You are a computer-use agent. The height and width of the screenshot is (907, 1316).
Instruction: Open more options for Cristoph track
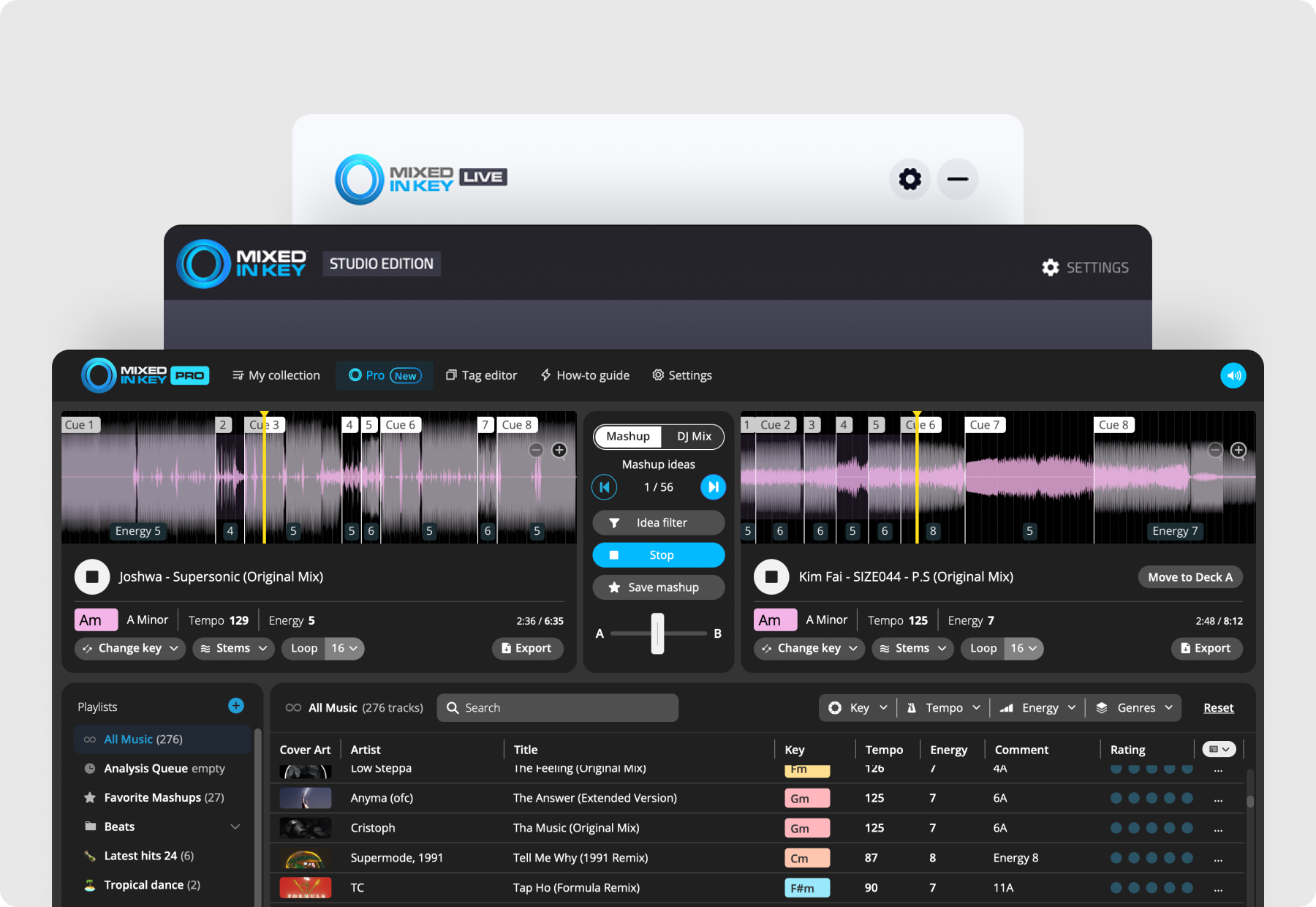pos(1218,829)
